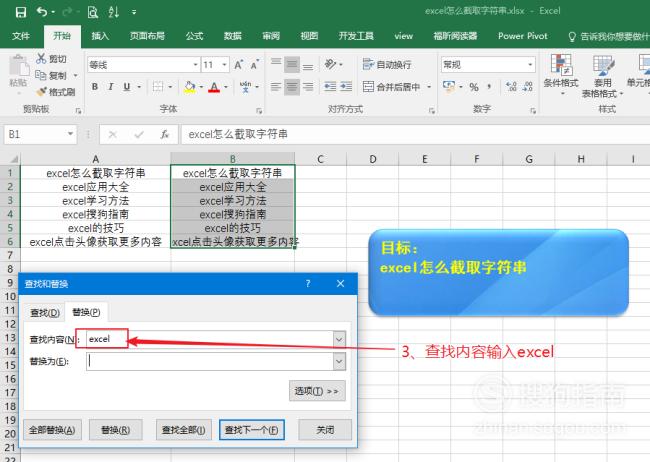Click Increase Indent icon
This screenshot has height=462, width=650.
click(x=346, y=87)
